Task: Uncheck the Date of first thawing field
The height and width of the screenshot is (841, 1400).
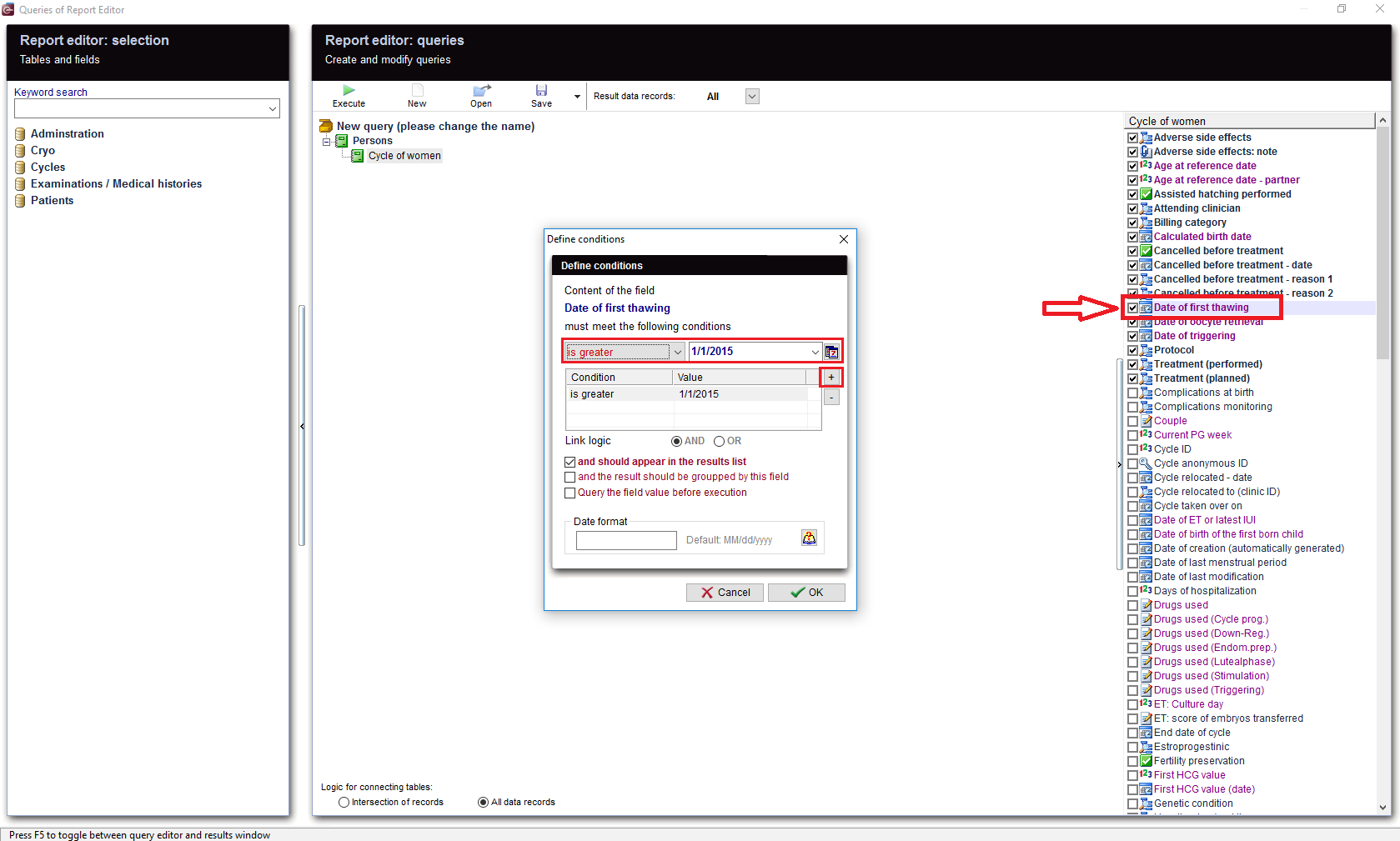Action: pyautogui.click(x=1132, y=308)
